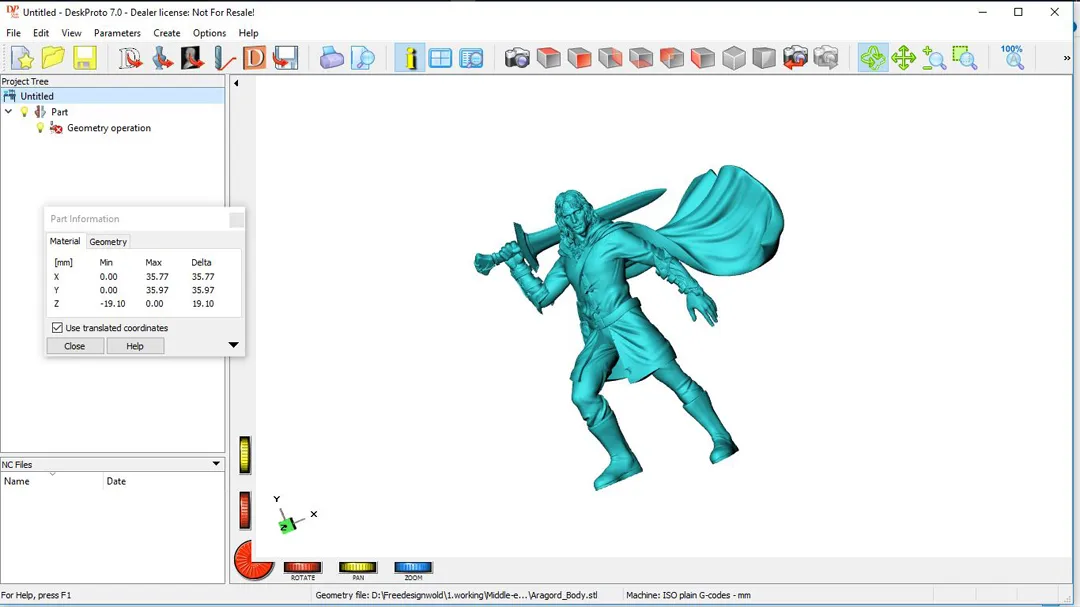Click the round red rotation dial
The width and height of the screenshot is (1080, 607).
click(x=254, y=560)
